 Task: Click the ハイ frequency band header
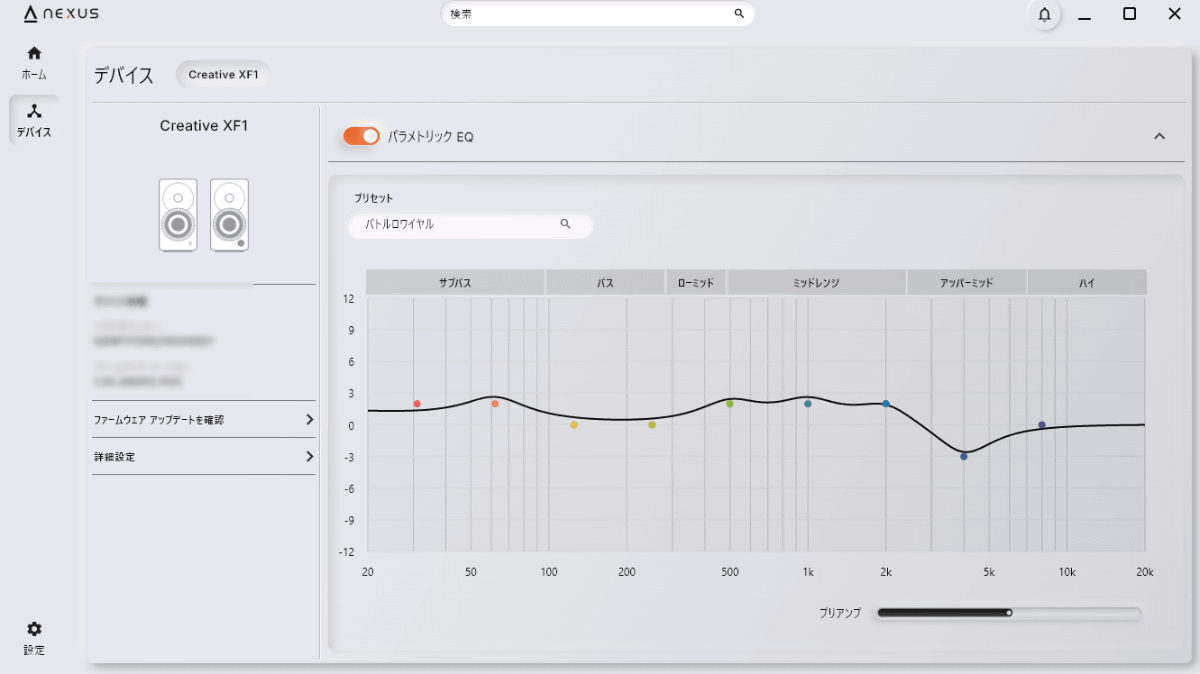[x=1087, y=283]
